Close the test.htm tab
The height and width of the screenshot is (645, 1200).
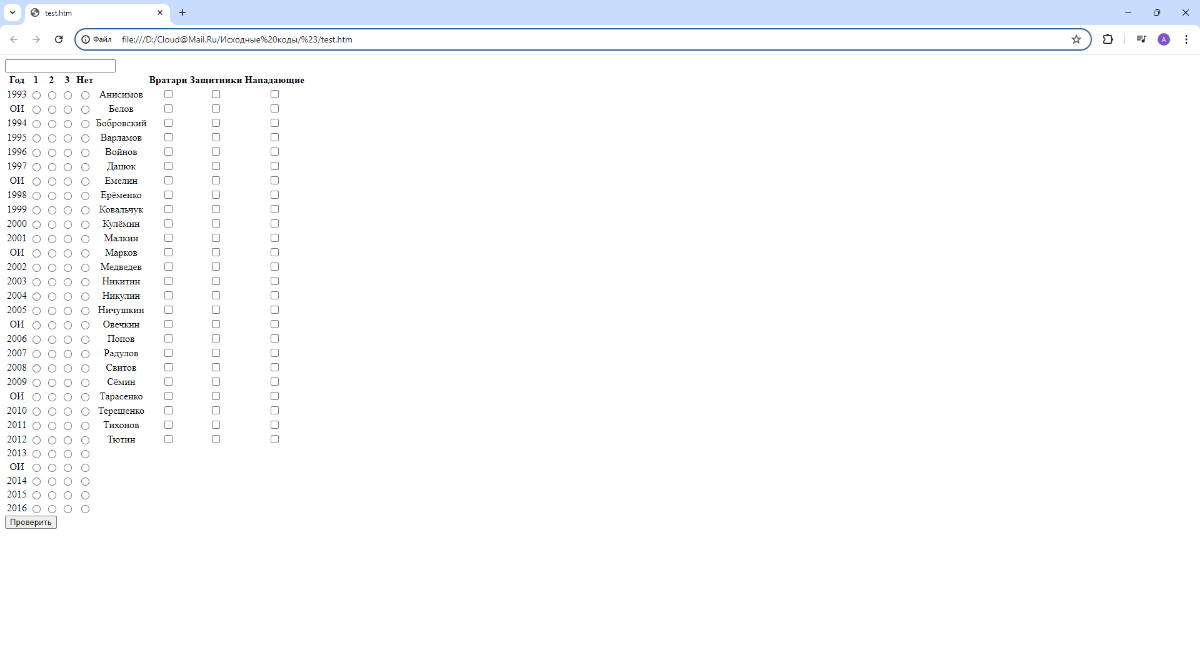click(160, 12)
